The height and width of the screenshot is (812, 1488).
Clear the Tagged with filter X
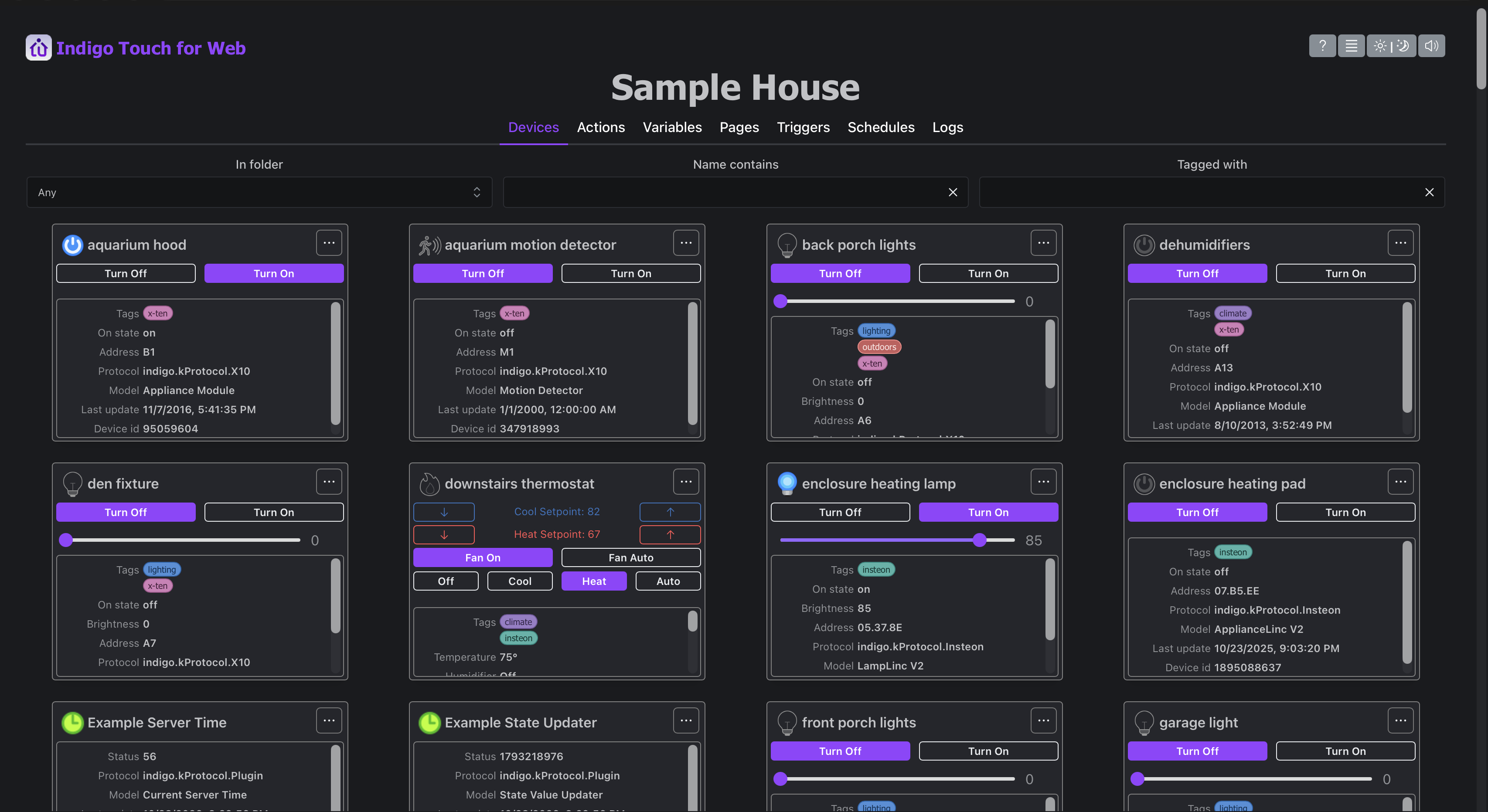pyautogui.click(x=1429, y=192)
